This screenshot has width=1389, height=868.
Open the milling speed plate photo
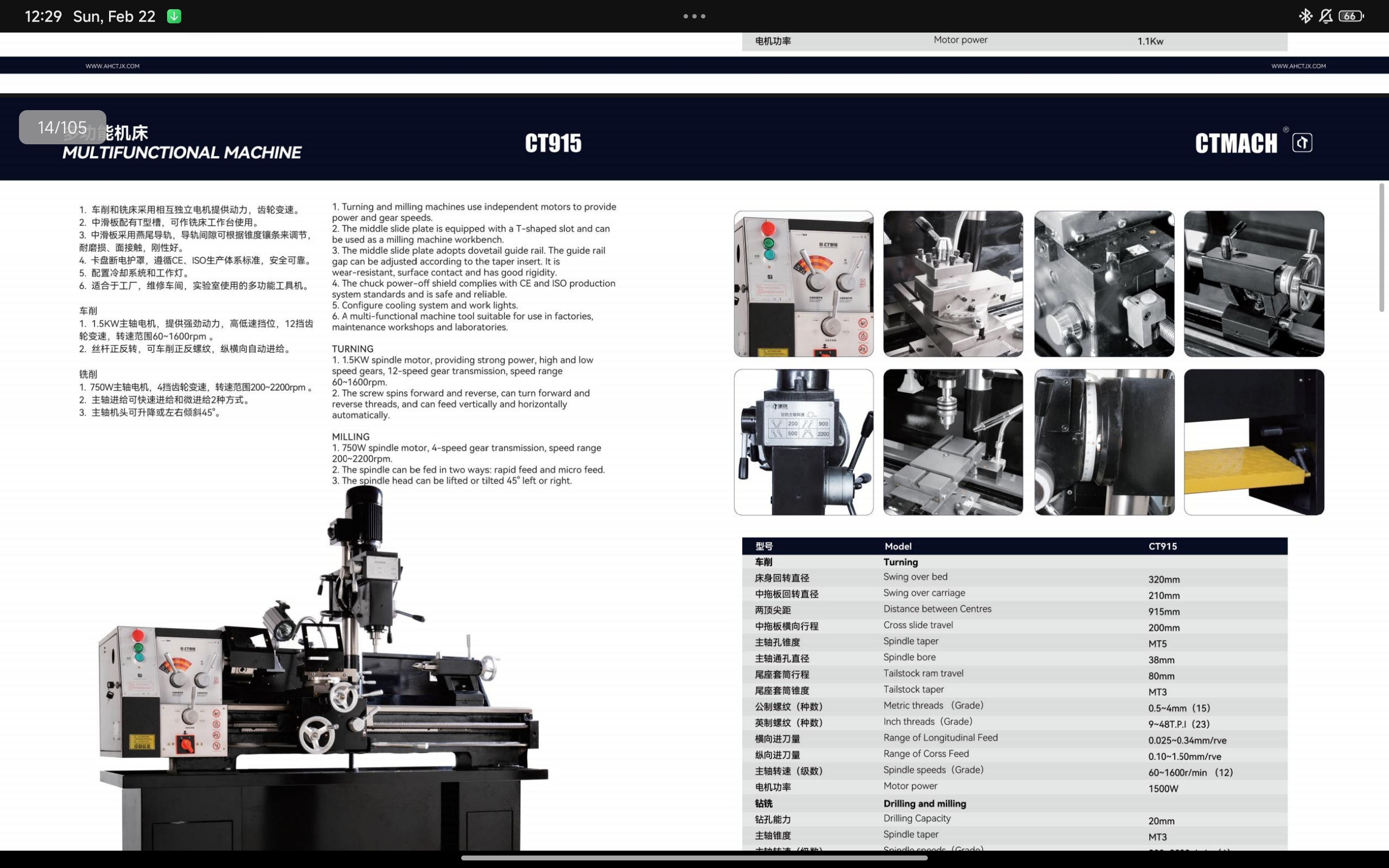pos(804,442)
